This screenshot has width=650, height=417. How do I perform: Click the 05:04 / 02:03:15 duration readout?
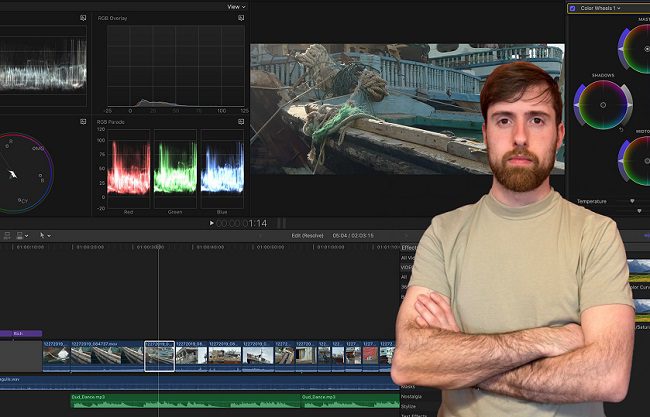[x=353, y=235]
